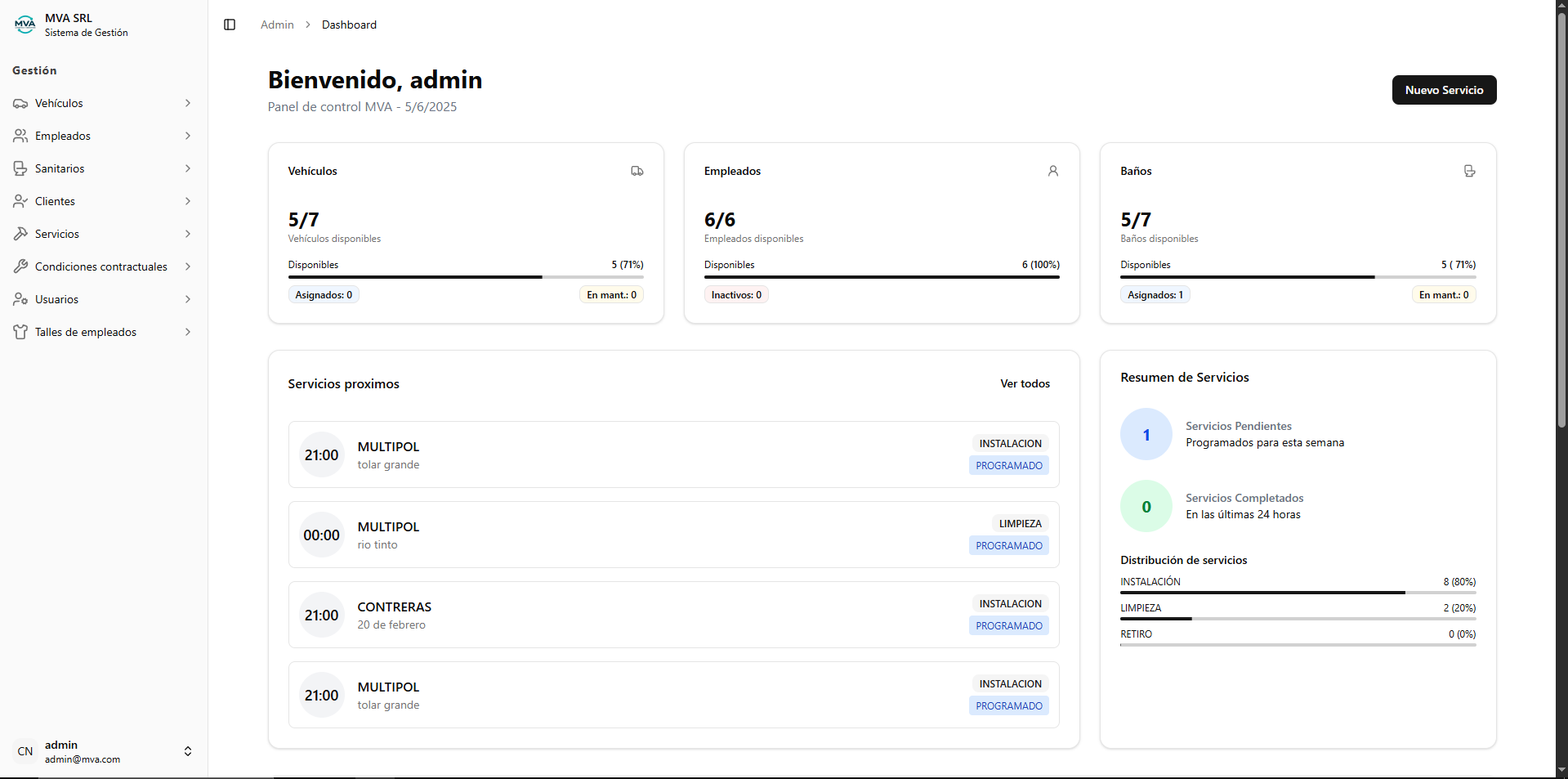This screenshot has height=779, width=1568.
Task: Click the CN user avatar
Action: 25,751
